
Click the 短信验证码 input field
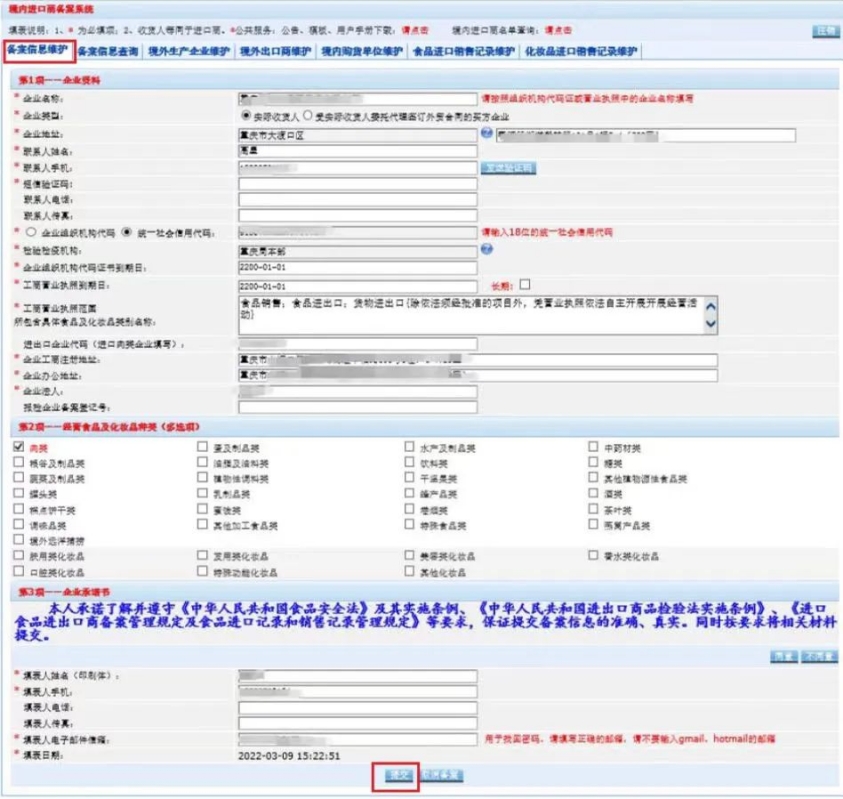point(357,184)
